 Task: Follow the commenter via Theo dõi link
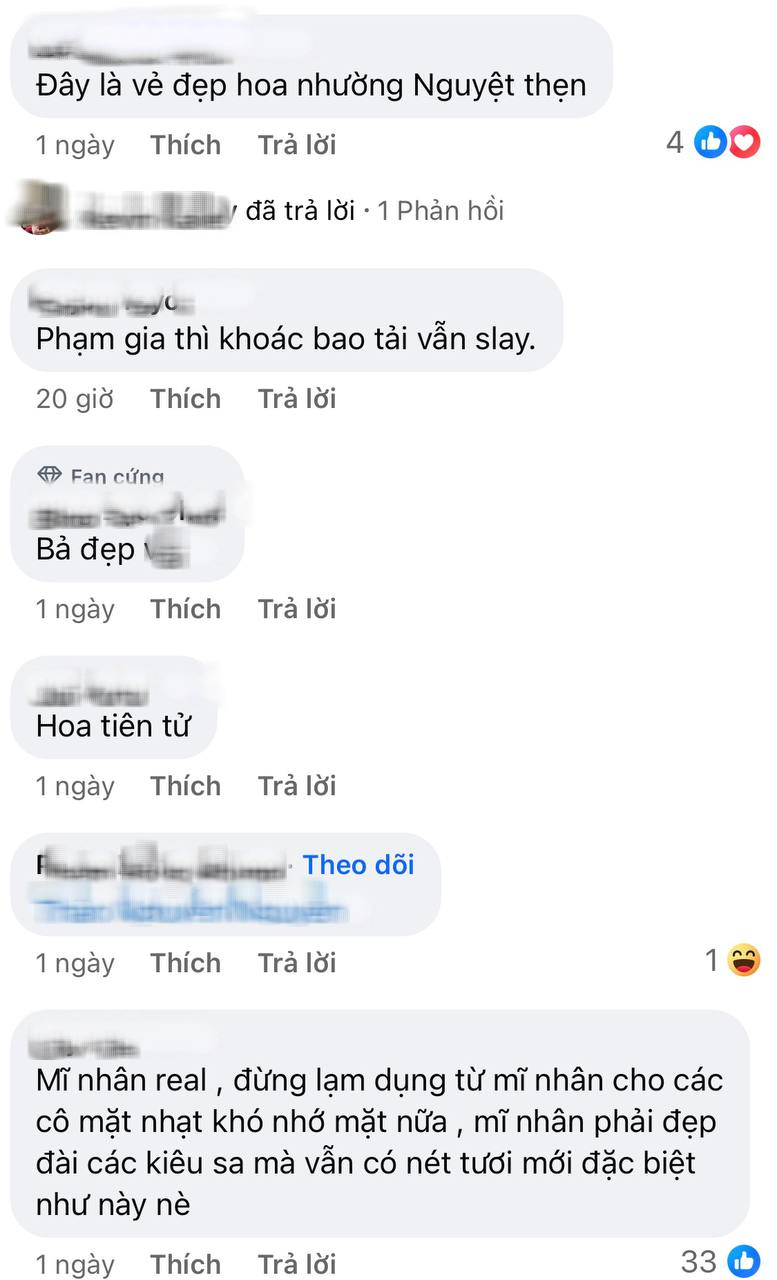[359, 865]
